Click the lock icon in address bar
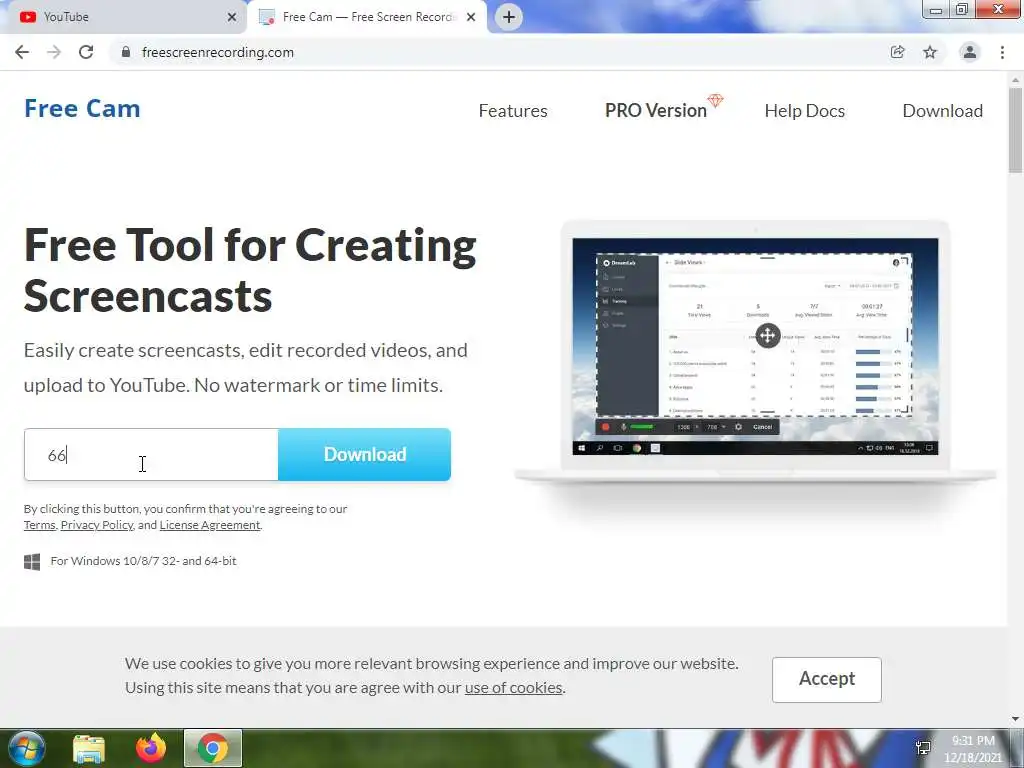The image size is (1024, 768). click(126, 52)
